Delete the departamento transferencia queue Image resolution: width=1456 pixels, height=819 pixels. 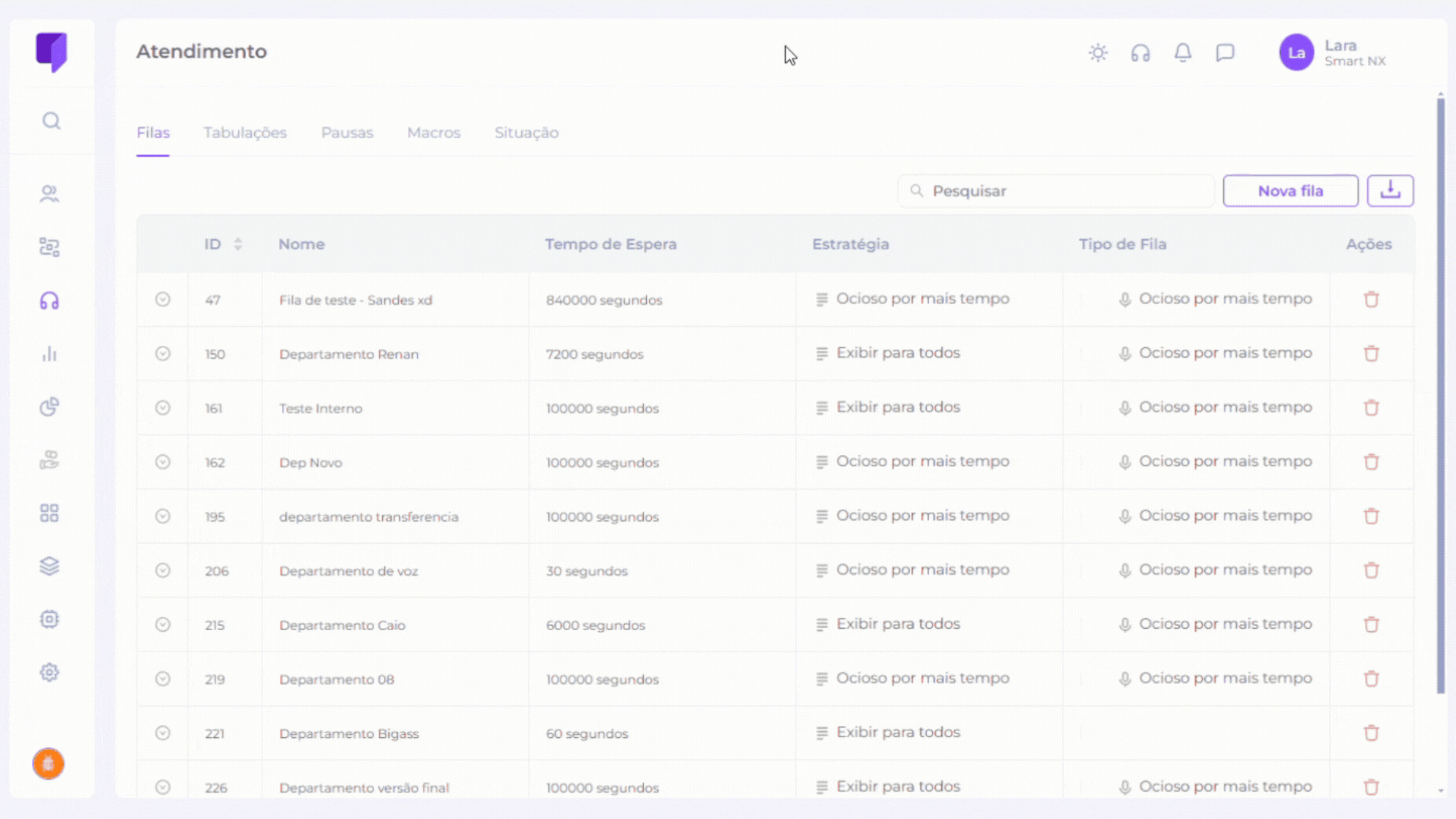pos(1371,516)
